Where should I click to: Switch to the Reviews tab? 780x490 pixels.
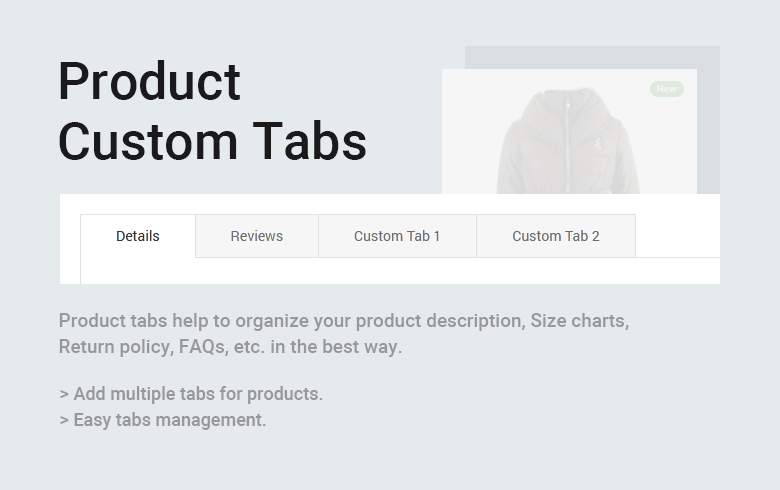point(257,236)
